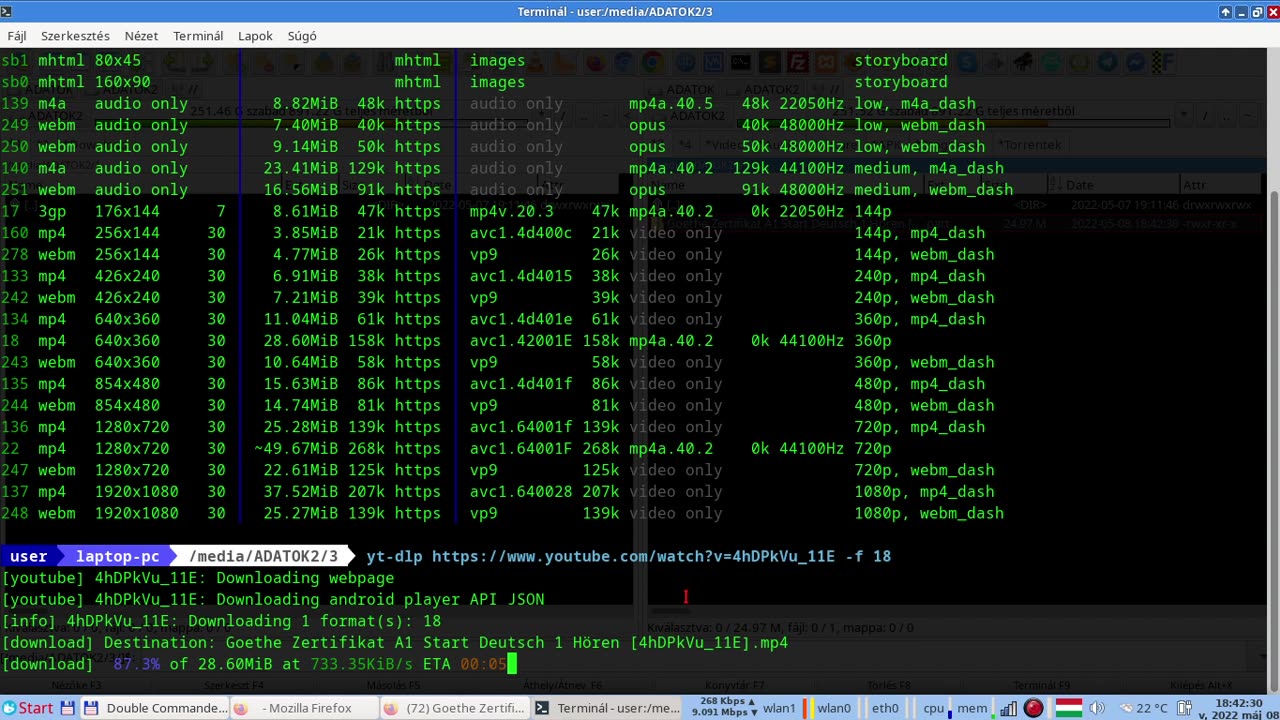Click the 'ETA 00:05' text

[464, 664]
